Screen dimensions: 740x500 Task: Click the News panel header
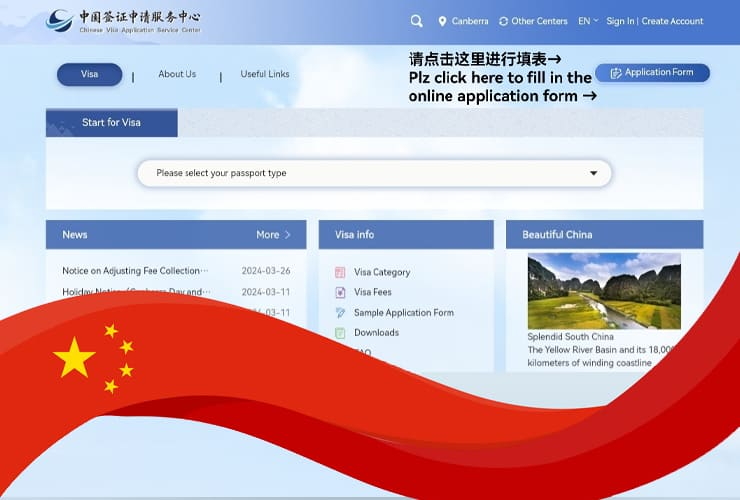176,235
